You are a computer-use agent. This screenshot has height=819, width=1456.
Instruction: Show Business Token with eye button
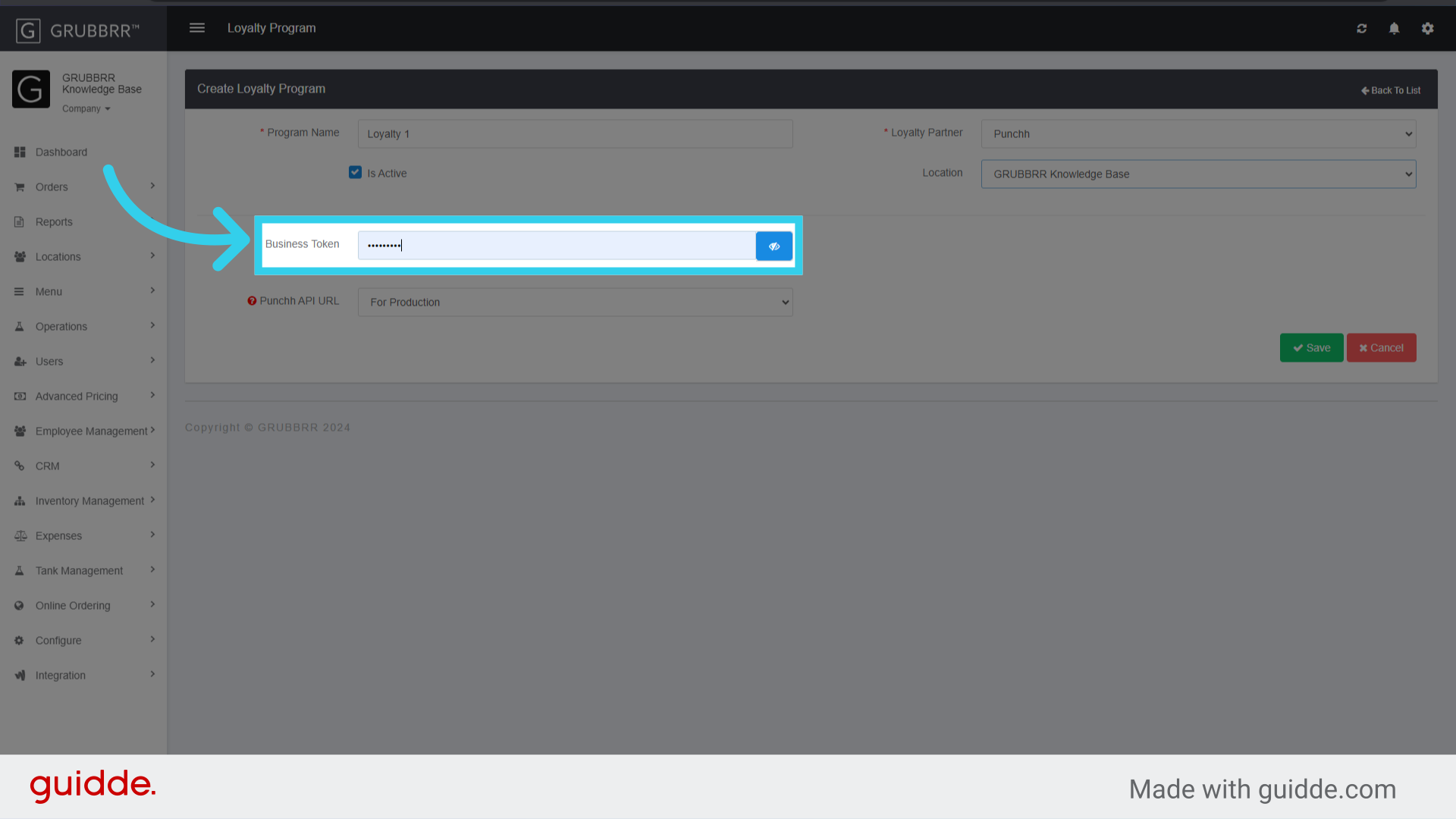[774, 246]
